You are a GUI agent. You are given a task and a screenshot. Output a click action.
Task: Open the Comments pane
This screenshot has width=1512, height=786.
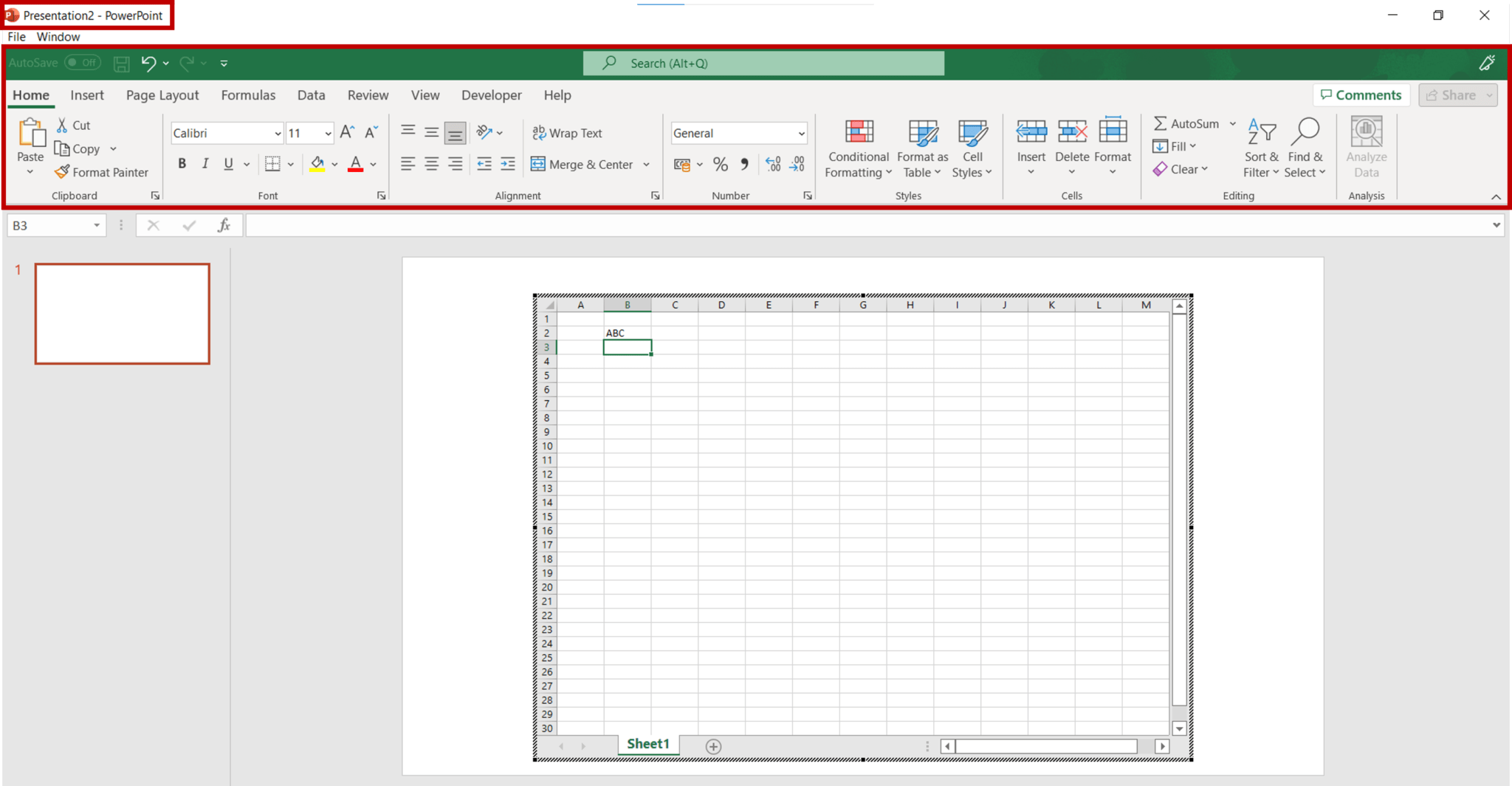[x=1361, y=95]
